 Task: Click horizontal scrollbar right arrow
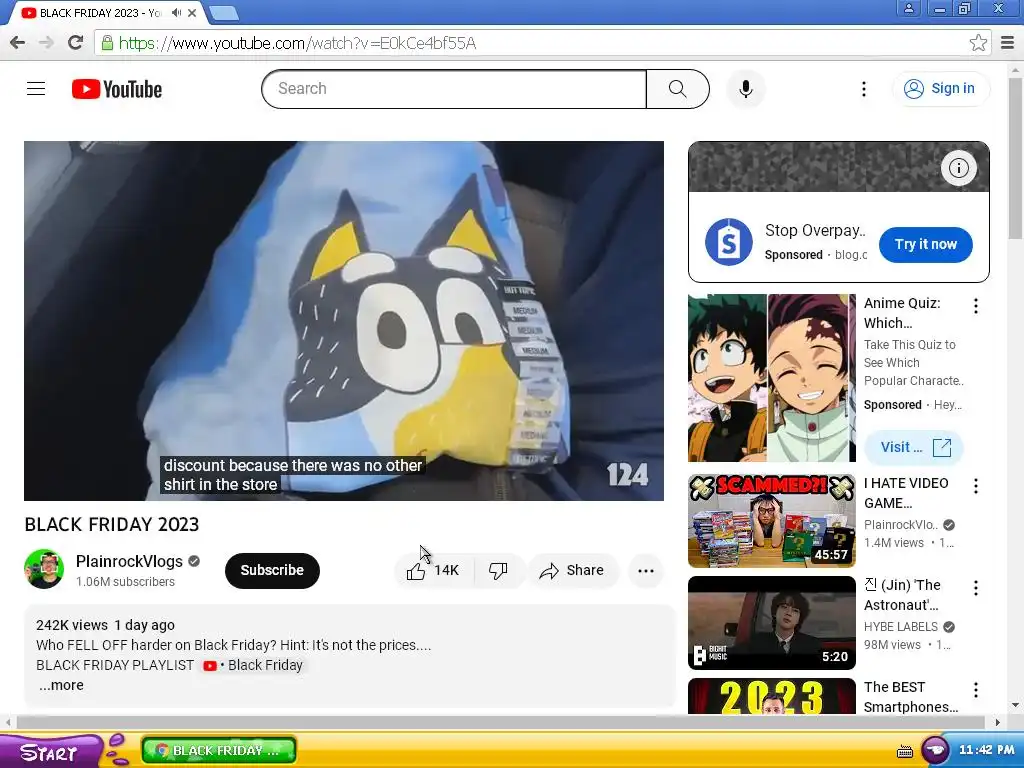click(997, 722)
